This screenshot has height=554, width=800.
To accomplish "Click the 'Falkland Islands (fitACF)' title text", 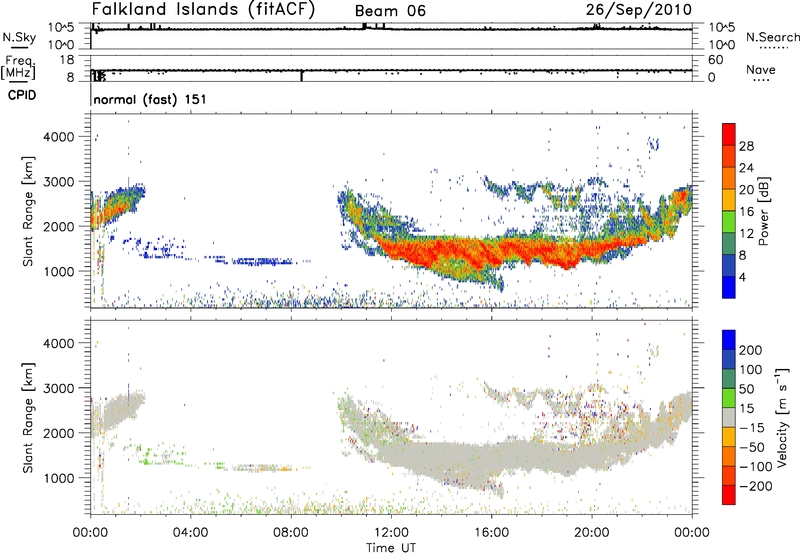I will pyautogui.click(x=203, y=10).
